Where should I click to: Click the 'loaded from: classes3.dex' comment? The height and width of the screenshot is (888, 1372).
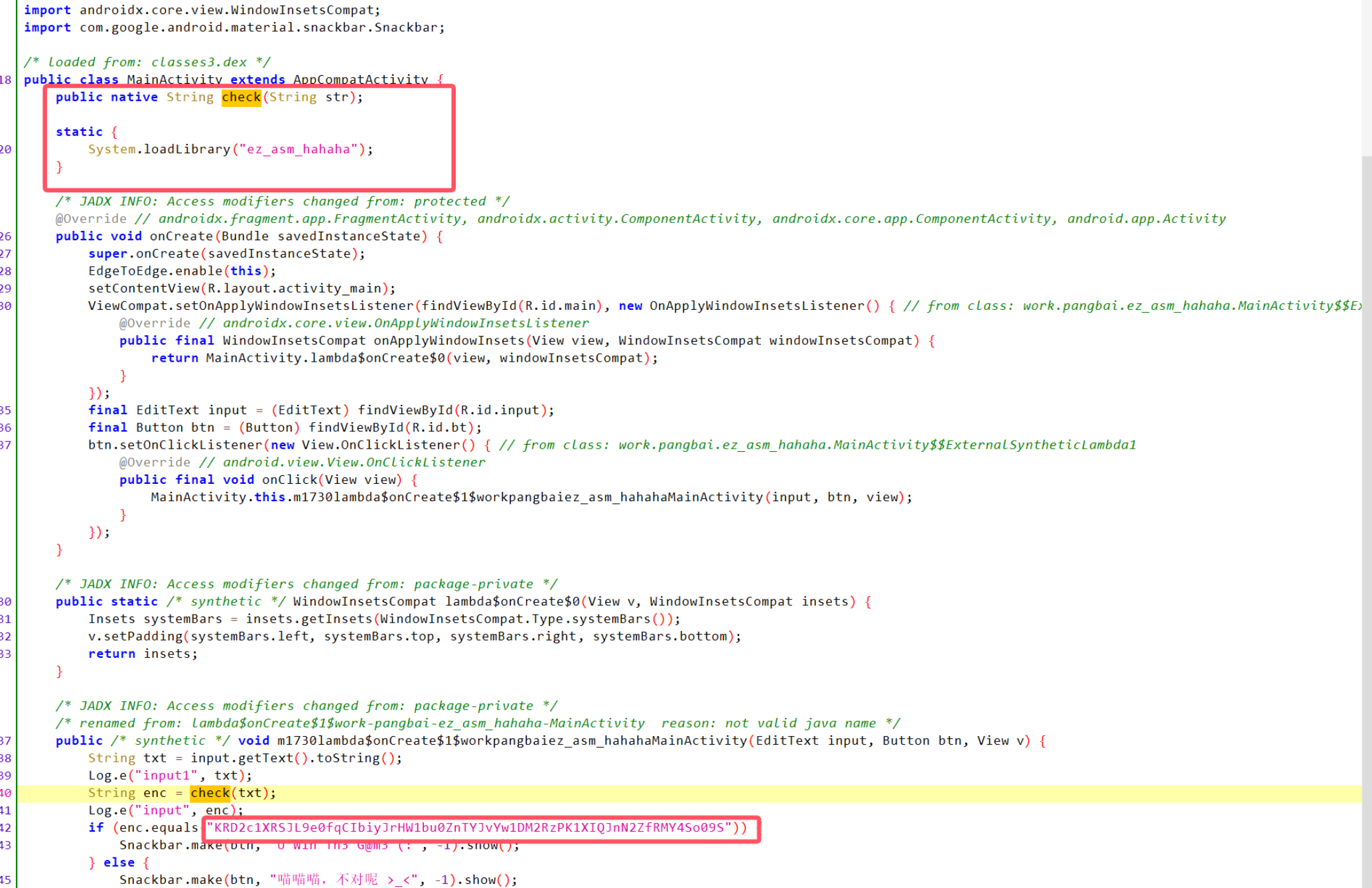pos(147,62)
